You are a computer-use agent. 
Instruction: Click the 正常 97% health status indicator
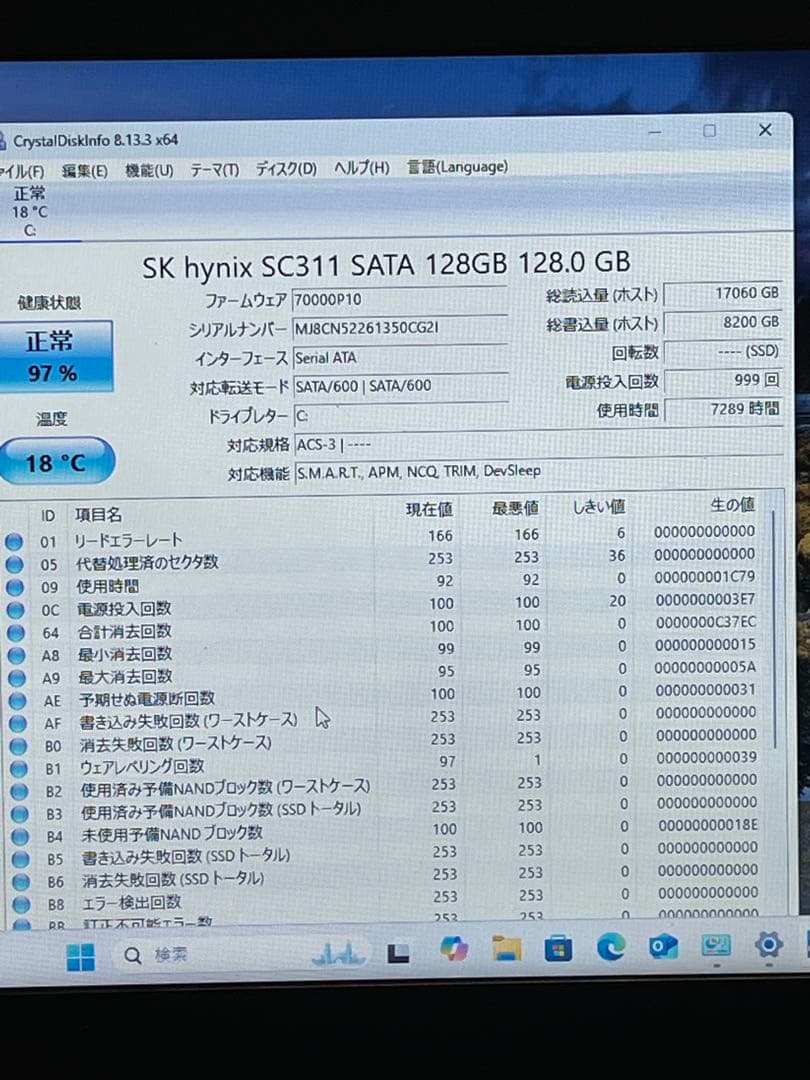click(50, 355)
